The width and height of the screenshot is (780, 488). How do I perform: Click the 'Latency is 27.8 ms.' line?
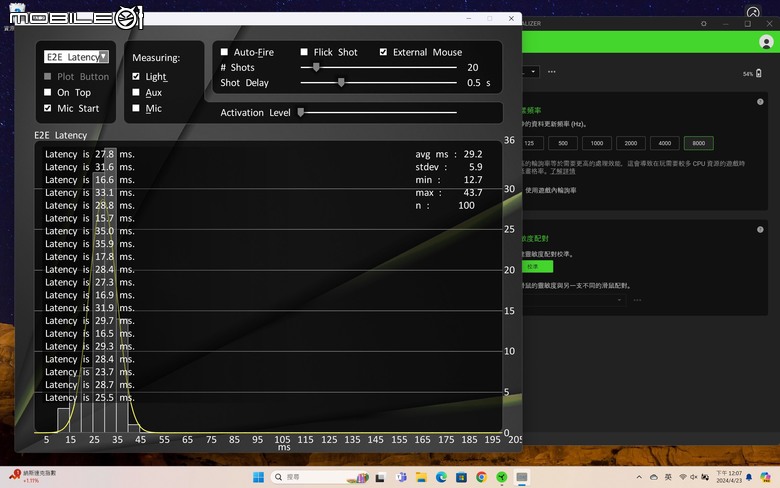pyautogui.click(x=90, y=154)
